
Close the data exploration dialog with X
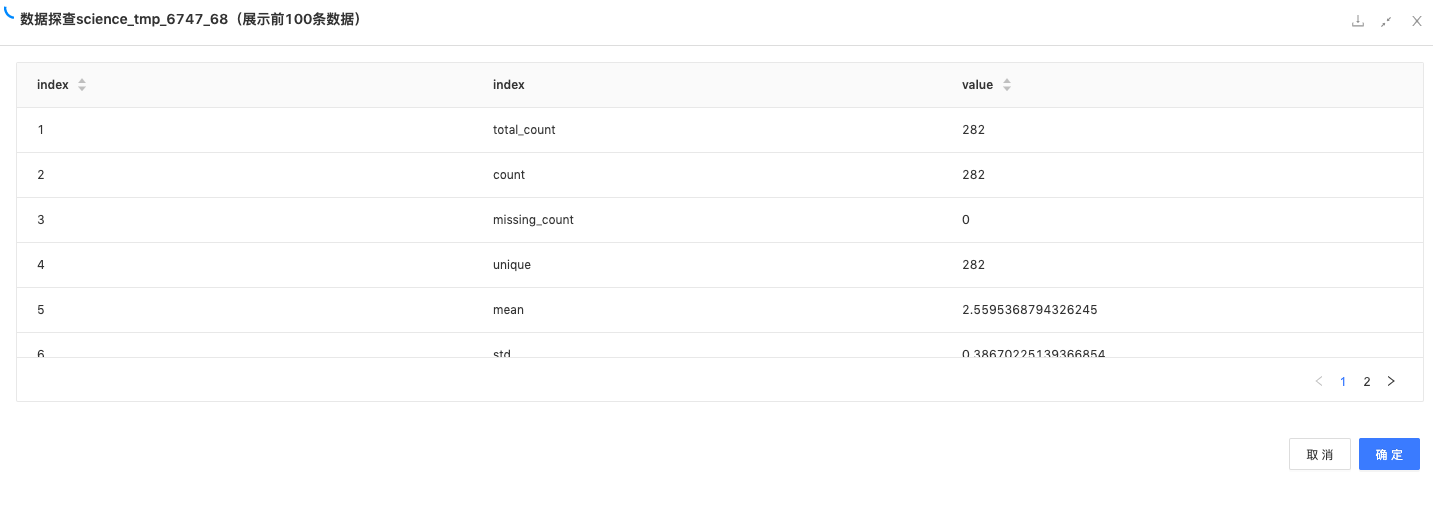1417,21
